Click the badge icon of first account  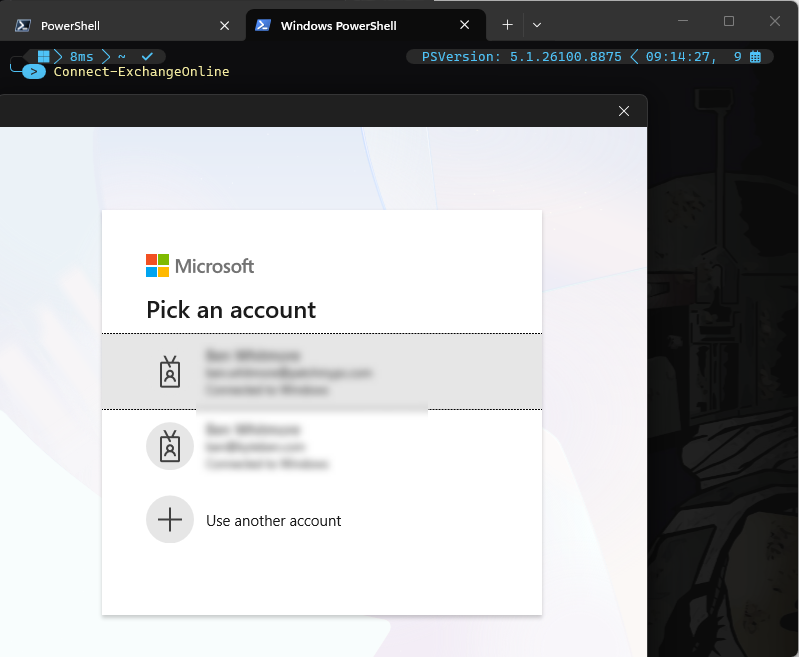click(x=170, y=372)
